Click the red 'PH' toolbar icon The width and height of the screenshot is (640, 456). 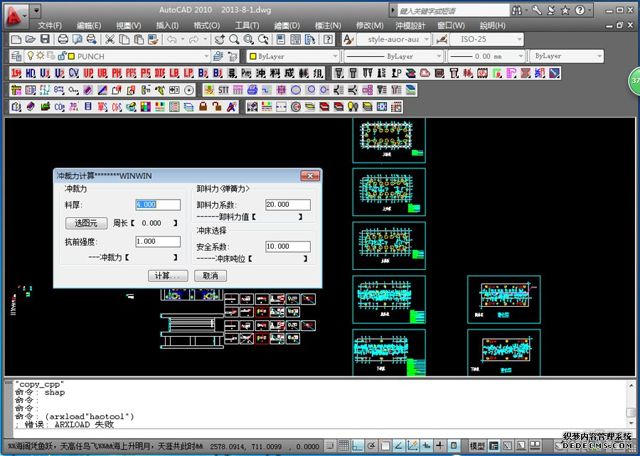[x=117, y=73]
